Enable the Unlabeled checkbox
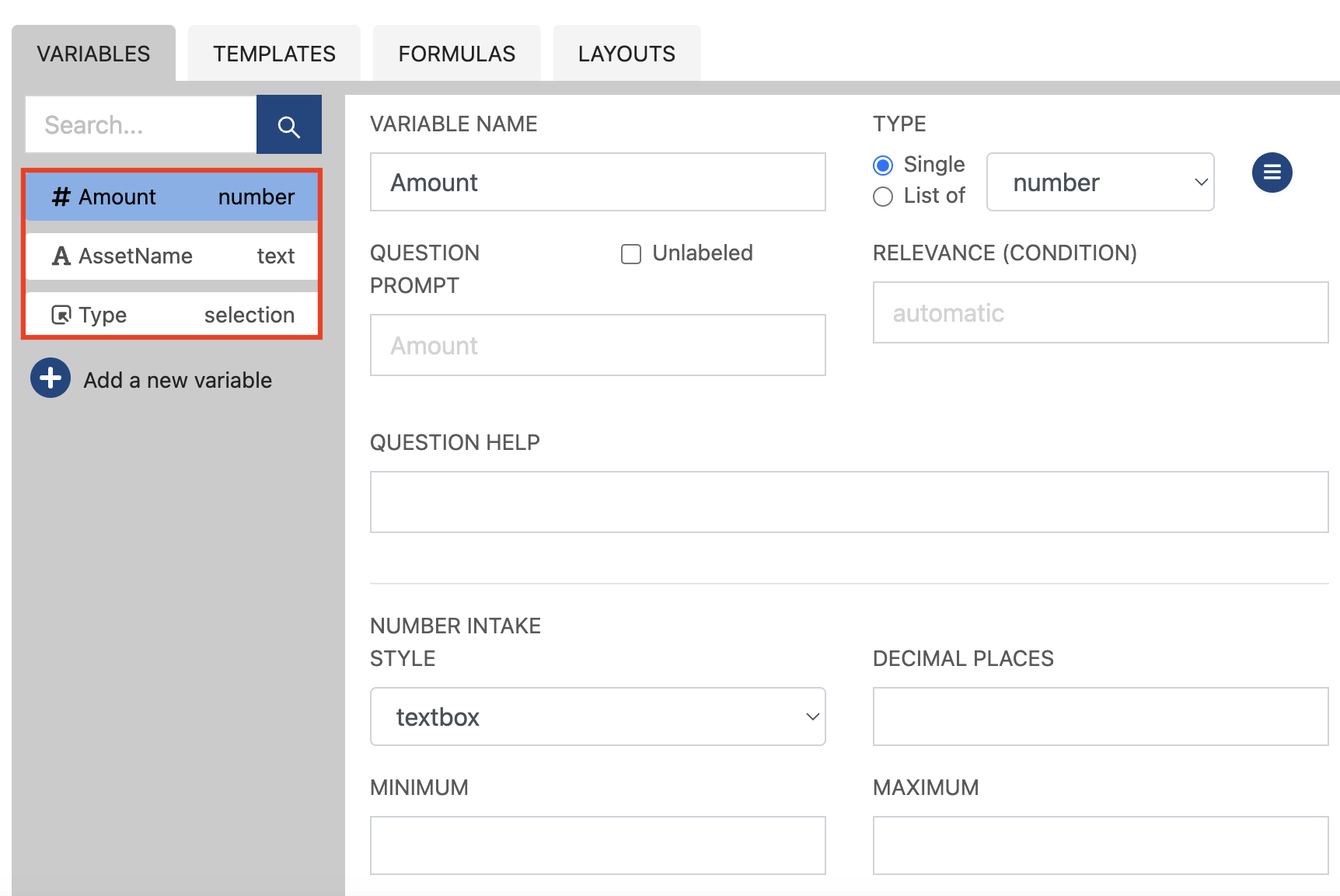 pyautogui.click(x=630, y=253)
